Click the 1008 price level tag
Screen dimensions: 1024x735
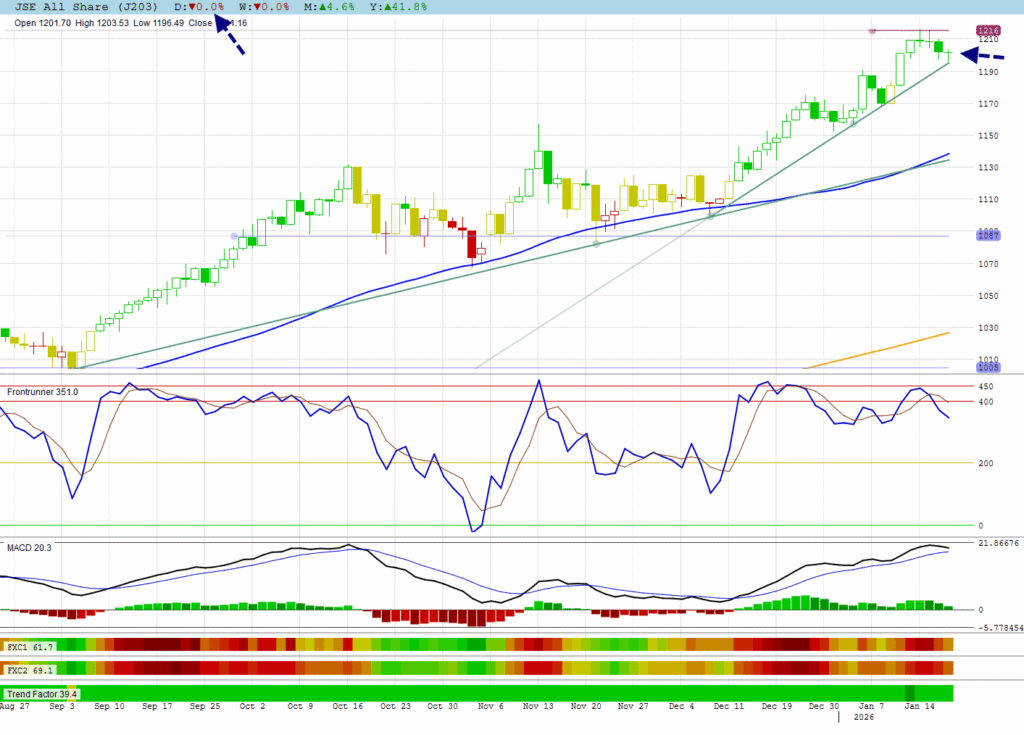point(990,368)
